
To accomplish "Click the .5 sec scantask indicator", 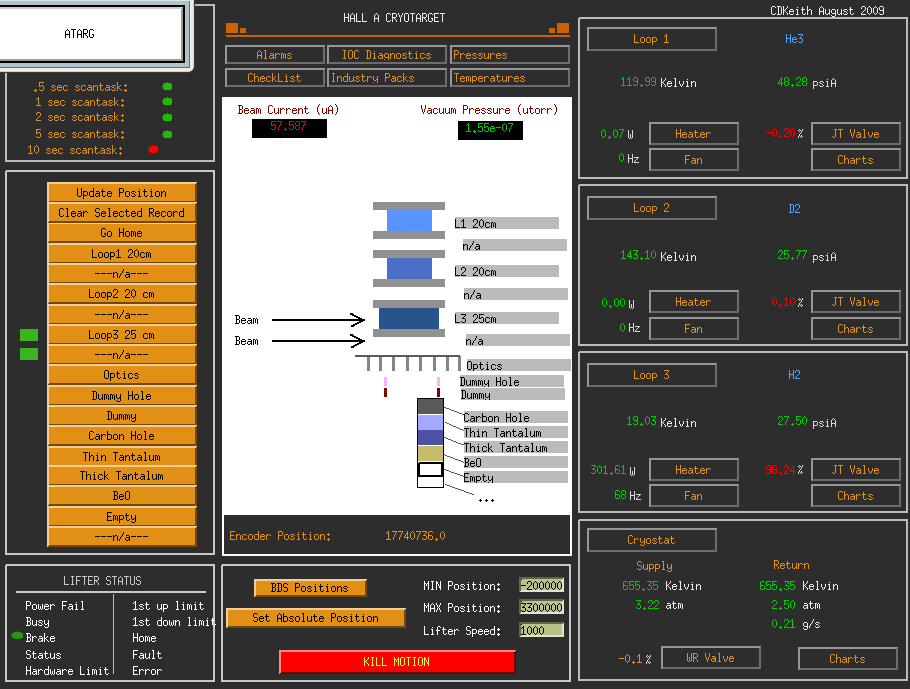I will click(x=168, y=86).
